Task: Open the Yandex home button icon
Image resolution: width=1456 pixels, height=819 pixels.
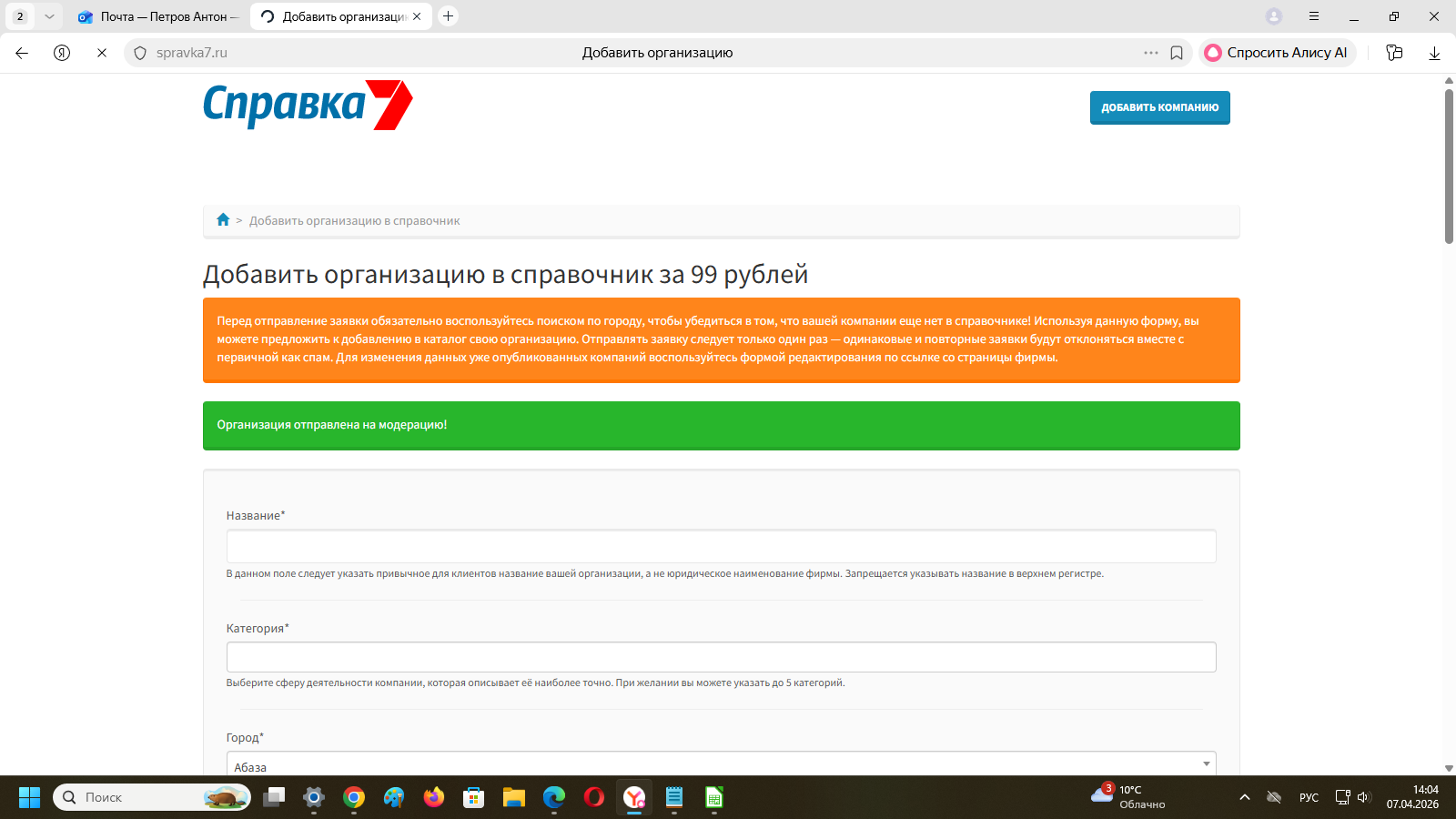Action: (x=62, y=53)
